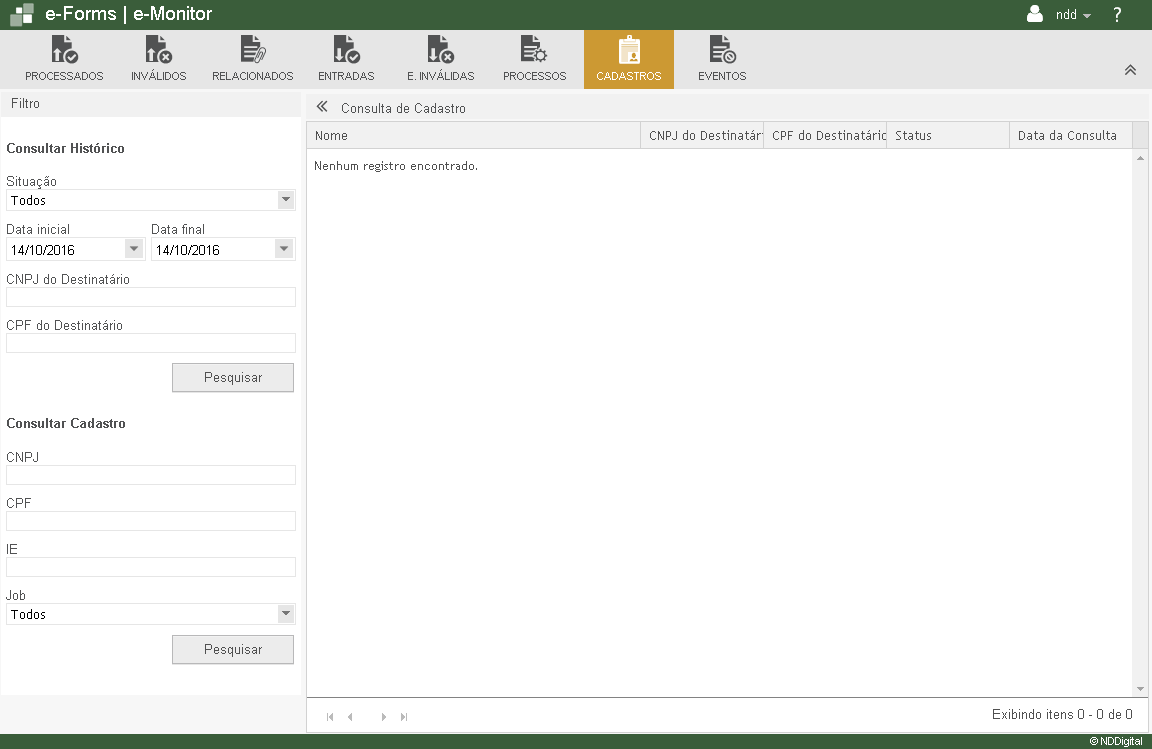Image resolution: width=1152 pixels, height=749 pixels.
Task: Open the Processos gear icon
Action: tap(534, 50)
